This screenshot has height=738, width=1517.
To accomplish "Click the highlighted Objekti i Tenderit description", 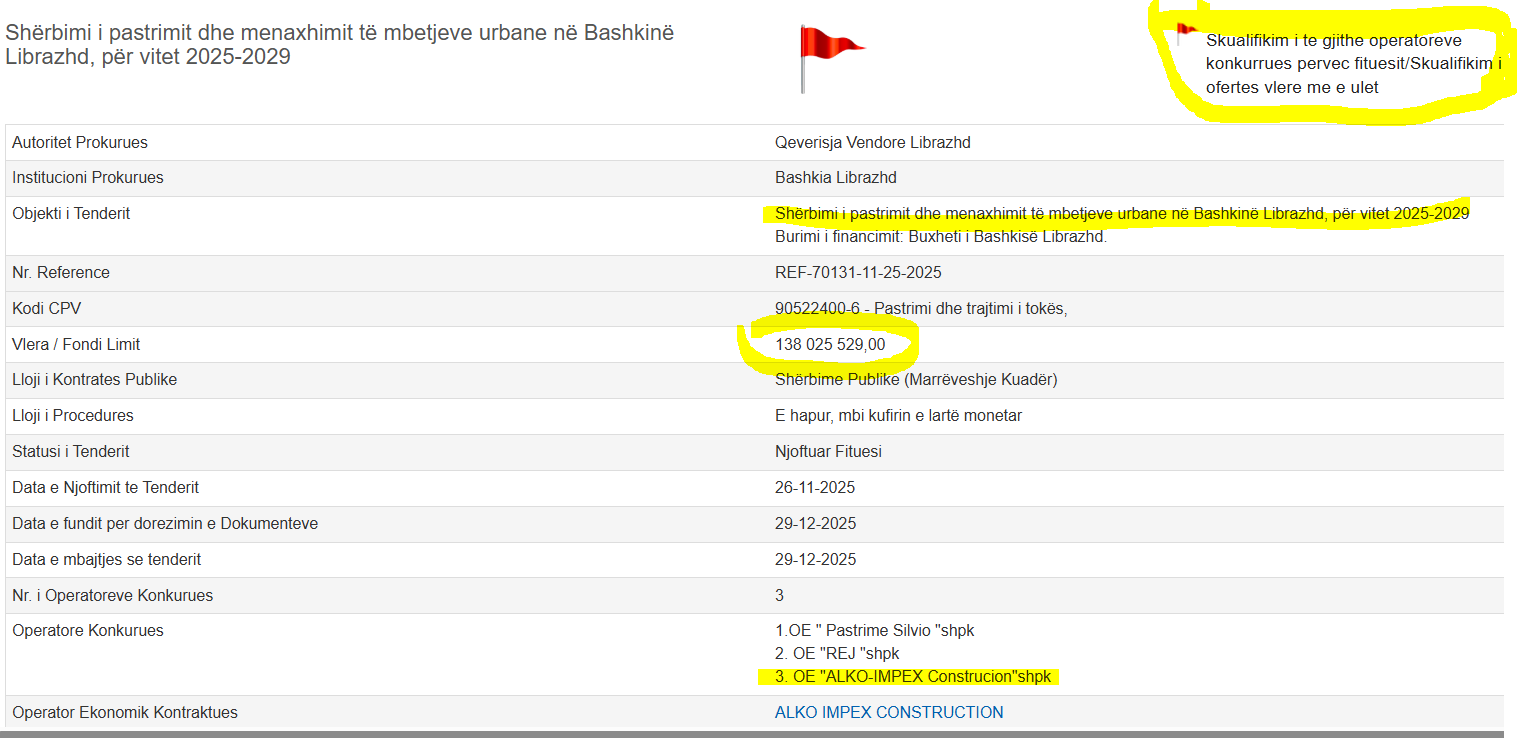I will pyautogui.click(x=1121, y=214).
